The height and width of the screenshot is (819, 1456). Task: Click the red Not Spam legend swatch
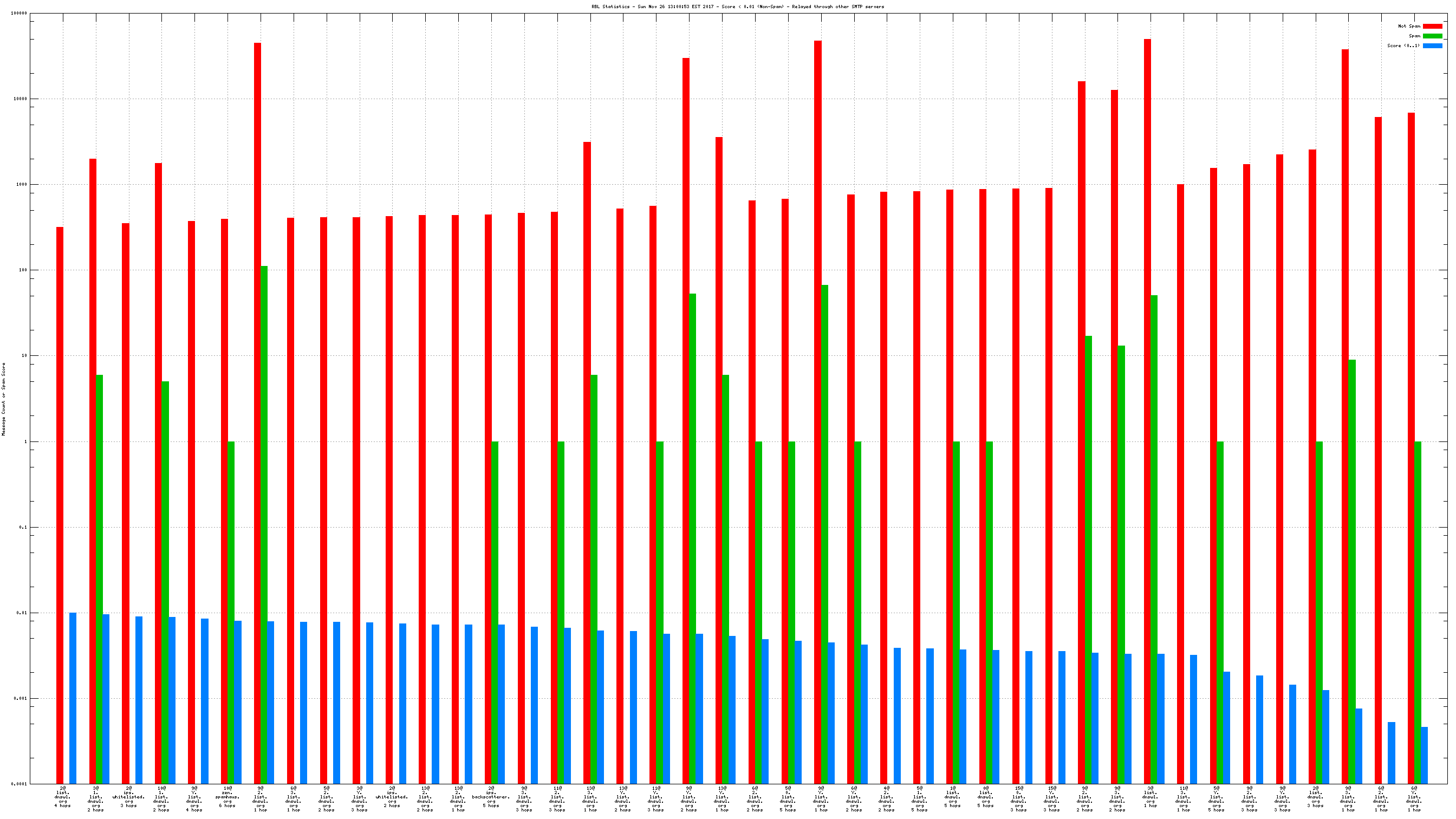1432,26
